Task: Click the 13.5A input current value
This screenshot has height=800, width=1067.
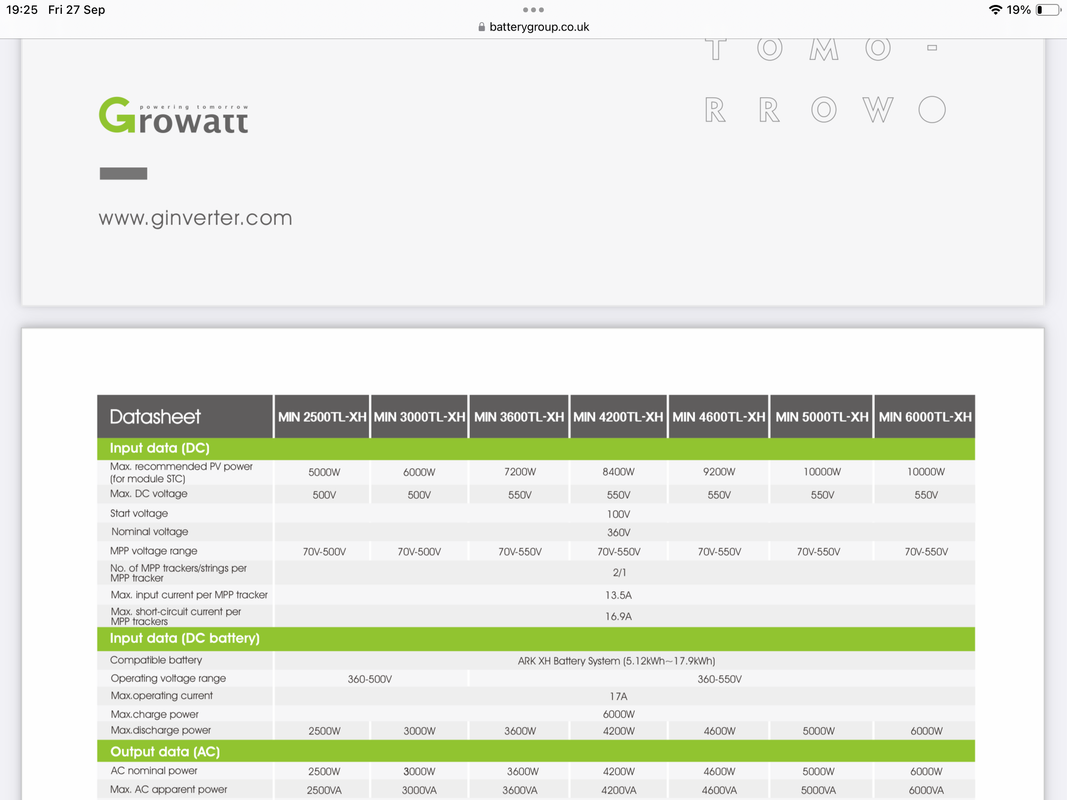Action: [619, 595]
